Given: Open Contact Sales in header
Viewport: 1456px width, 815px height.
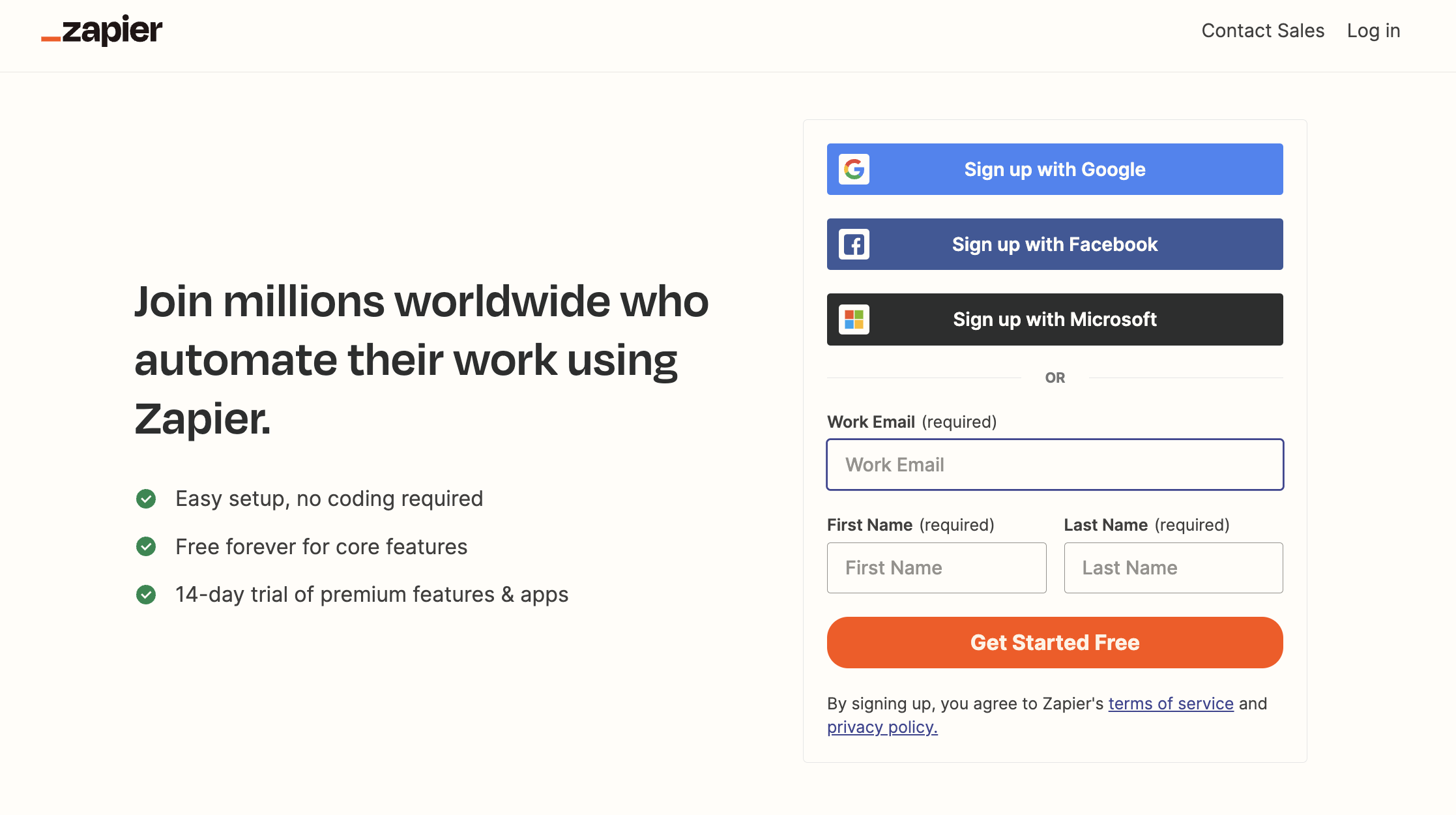Looking at the screenshot, I should [1263, 31].
